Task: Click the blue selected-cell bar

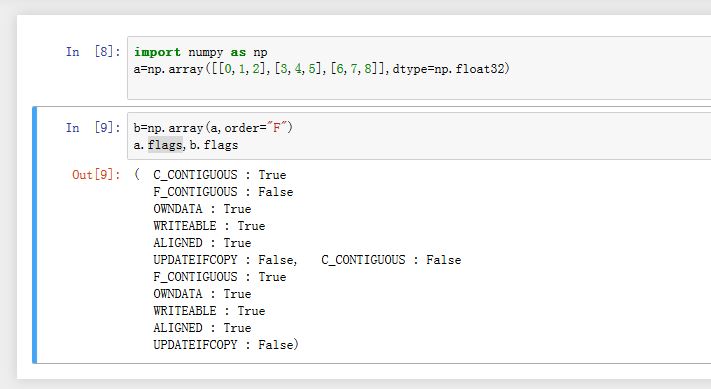Action: (x=34, y=235)
